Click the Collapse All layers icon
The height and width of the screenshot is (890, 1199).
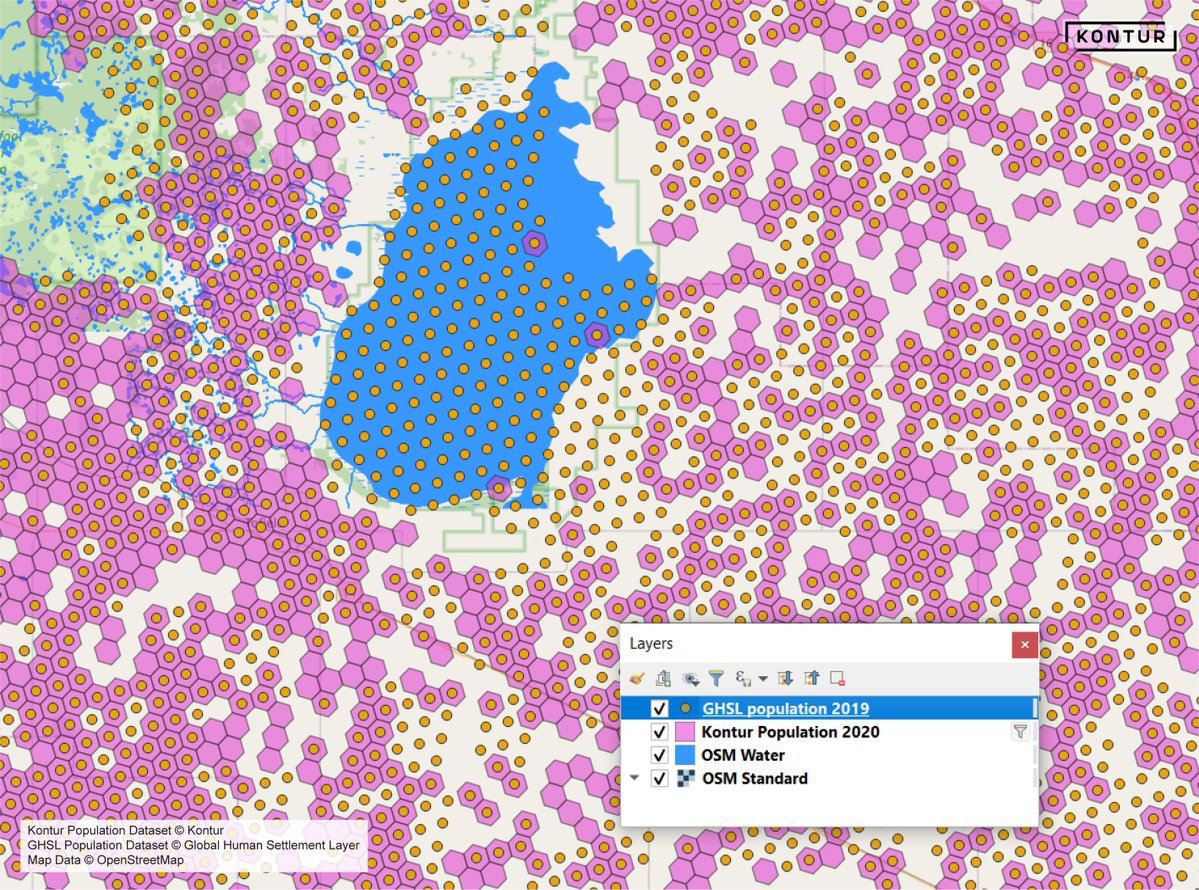[811, 678]
